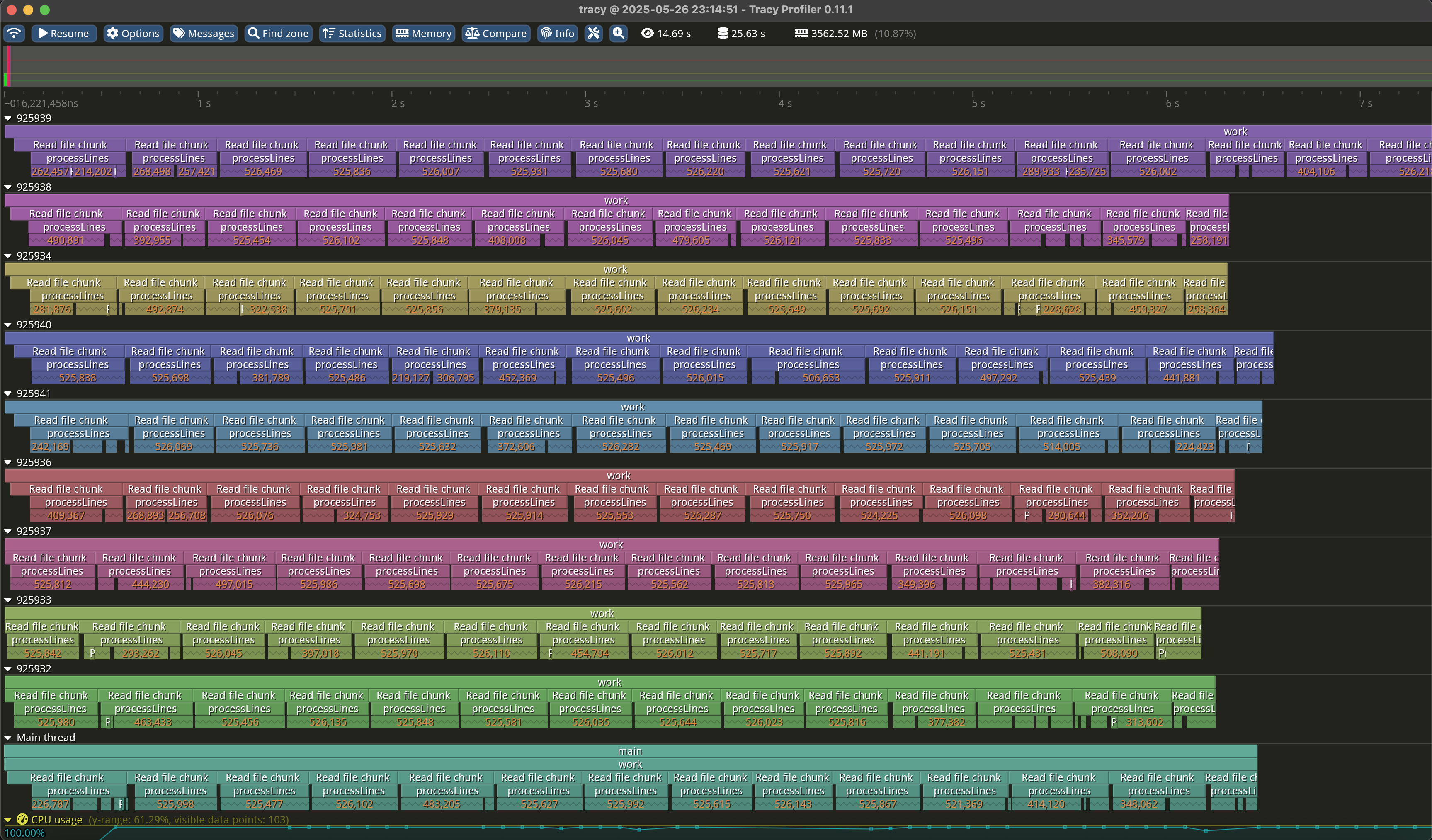Collapse thread 925940

(8, 325)
